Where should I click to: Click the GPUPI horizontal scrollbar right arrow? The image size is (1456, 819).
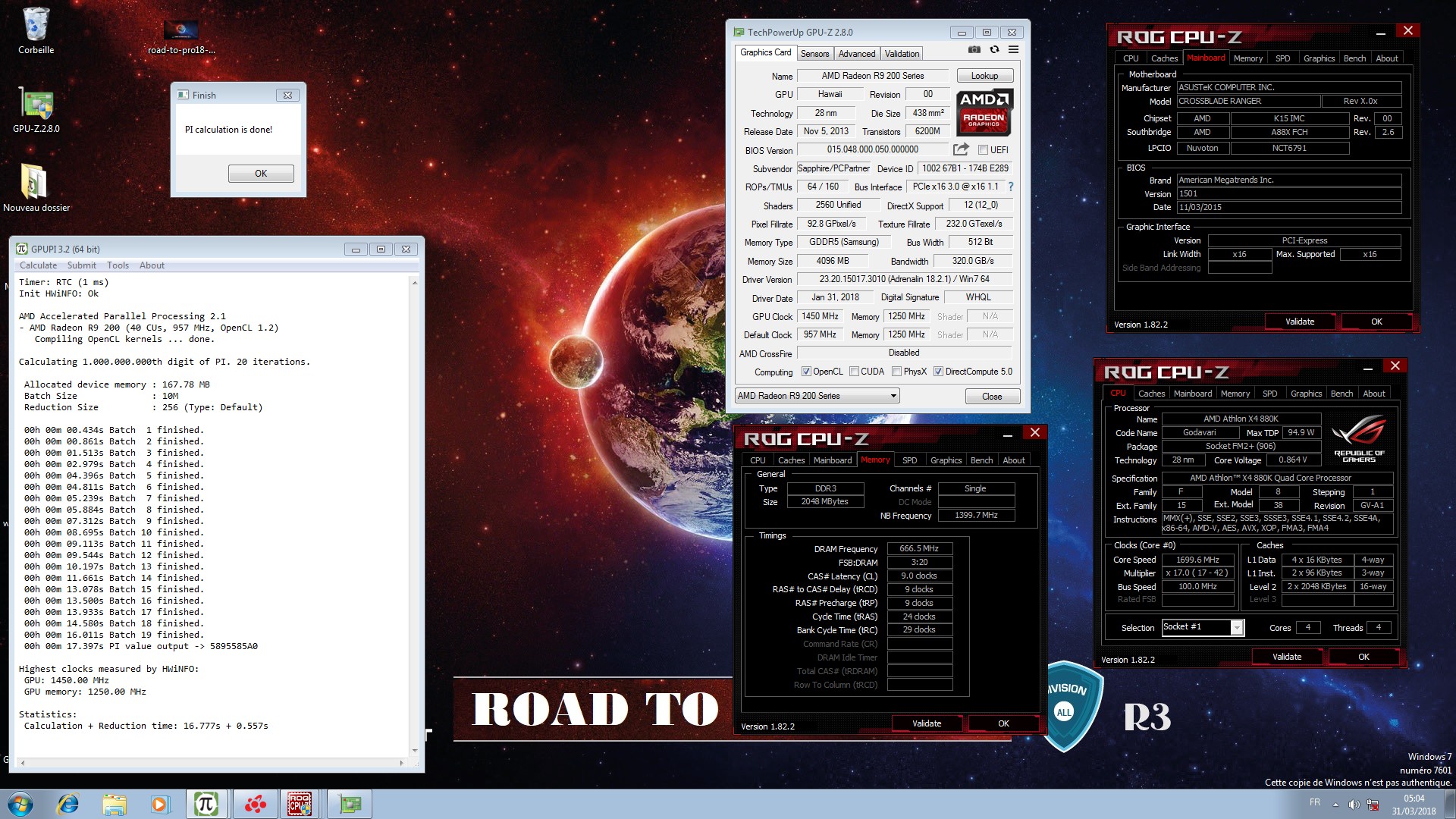coord(401,763)
